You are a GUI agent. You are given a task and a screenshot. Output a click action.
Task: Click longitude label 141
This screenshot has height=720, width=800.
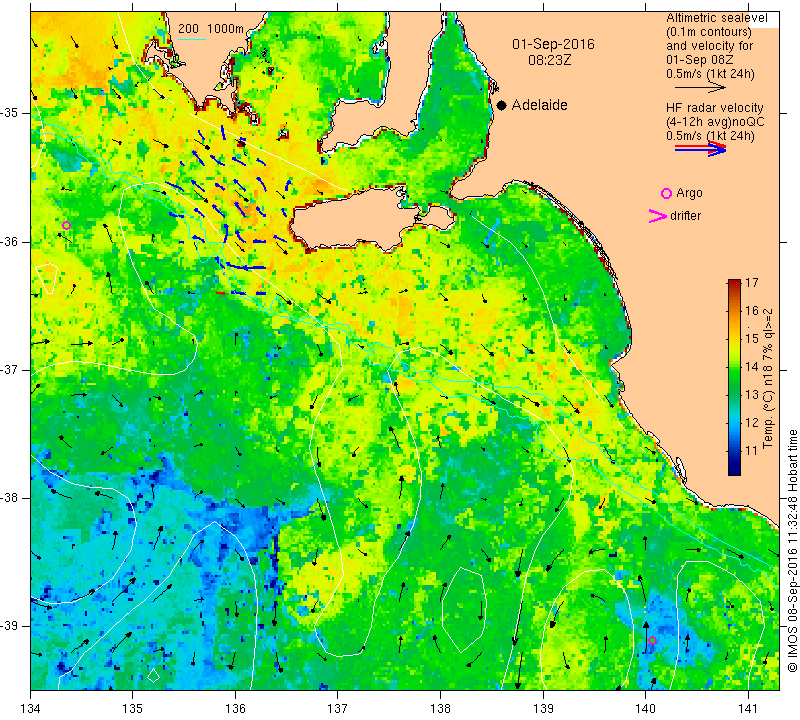pyautogui.click(x=748, y=709)
